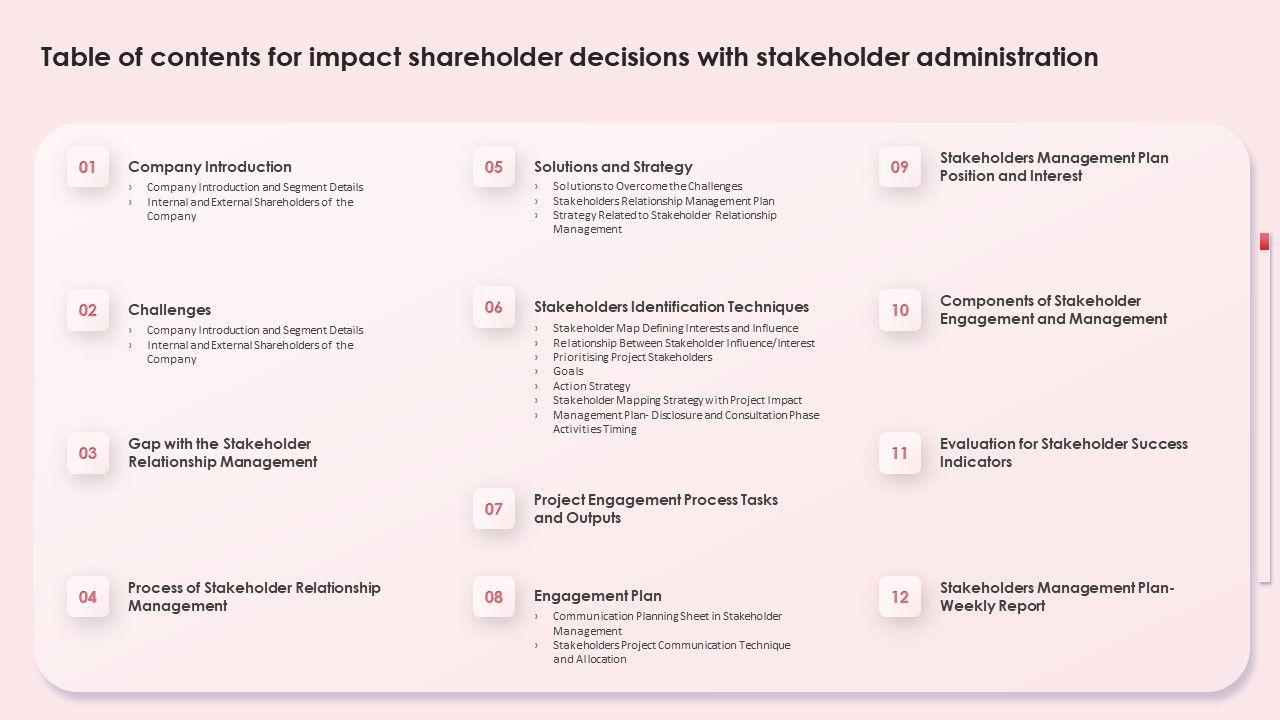1280x720 pixels.
Task: Click the 02 badge beside Challenges
Action: (x=88, y=310)
